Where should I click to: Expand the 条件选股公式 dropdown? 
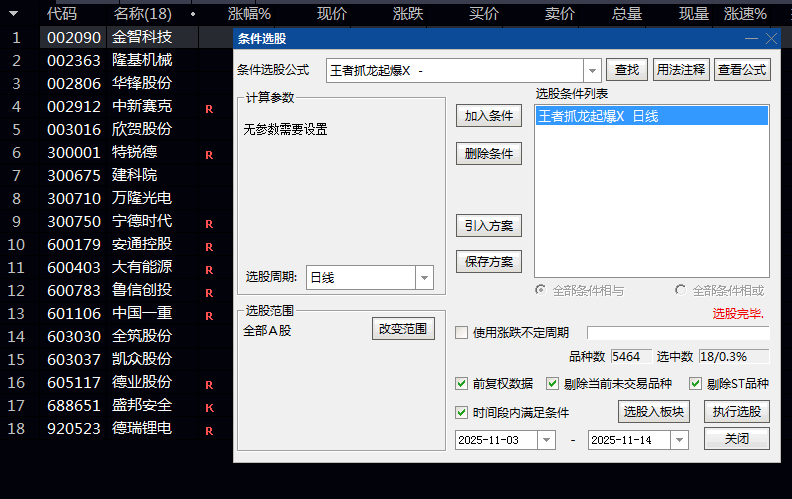pos(592,71)
